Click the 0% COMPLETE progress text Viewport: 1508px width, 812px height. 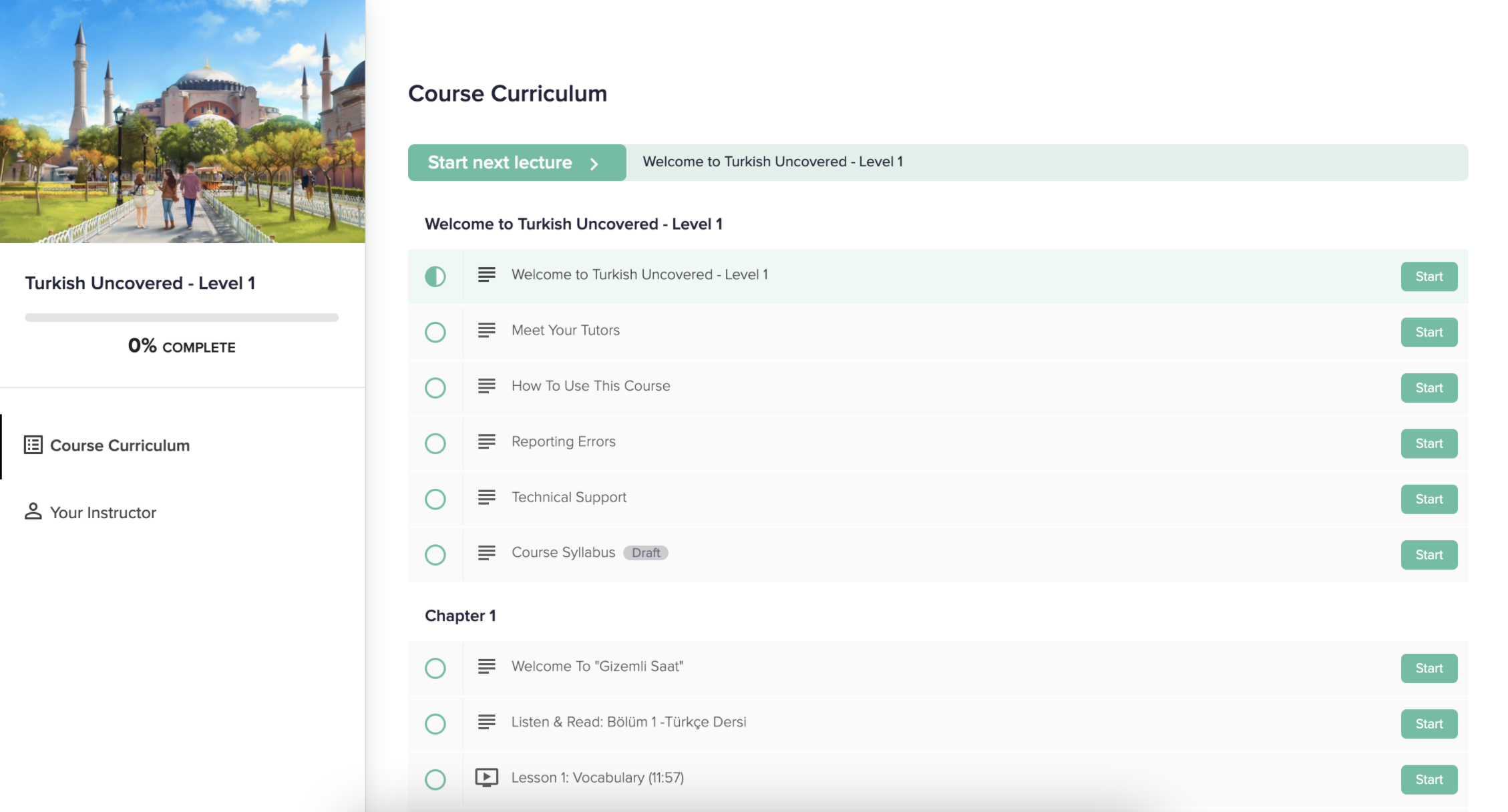(182, 346)
